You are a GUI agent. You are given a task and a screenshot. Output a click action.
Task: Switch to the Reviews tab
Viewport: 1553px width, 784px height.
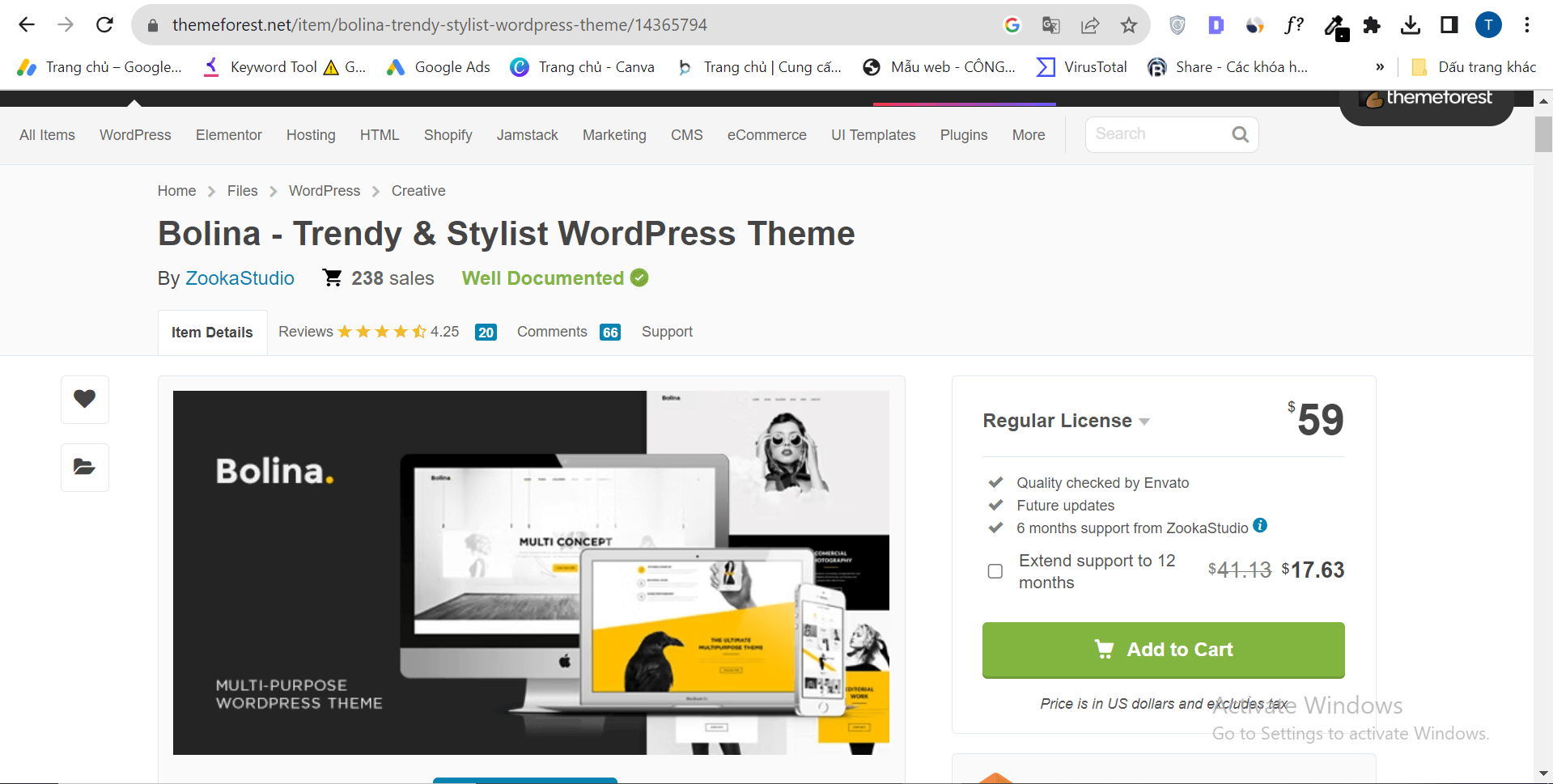tap(306, 332)
